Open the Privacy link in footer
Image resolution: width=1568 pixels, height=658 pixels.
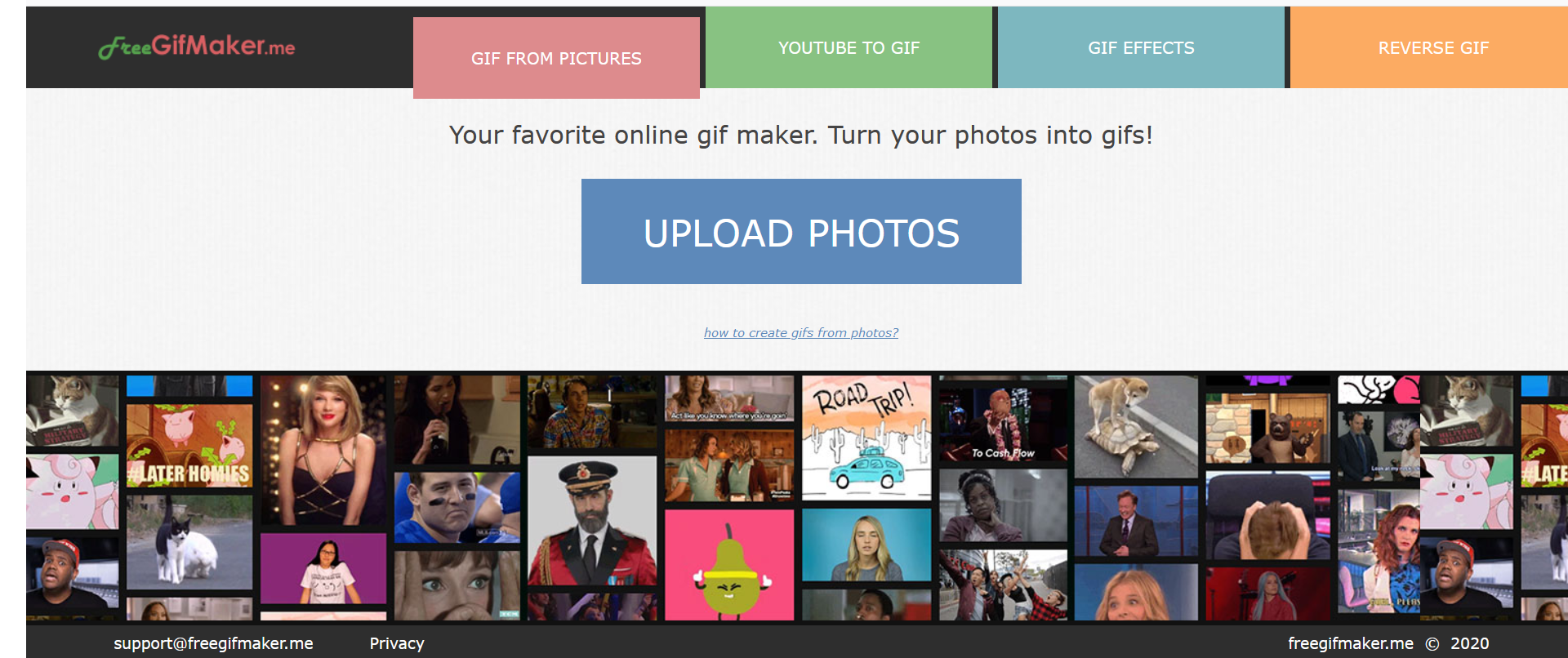click(397, 643)
